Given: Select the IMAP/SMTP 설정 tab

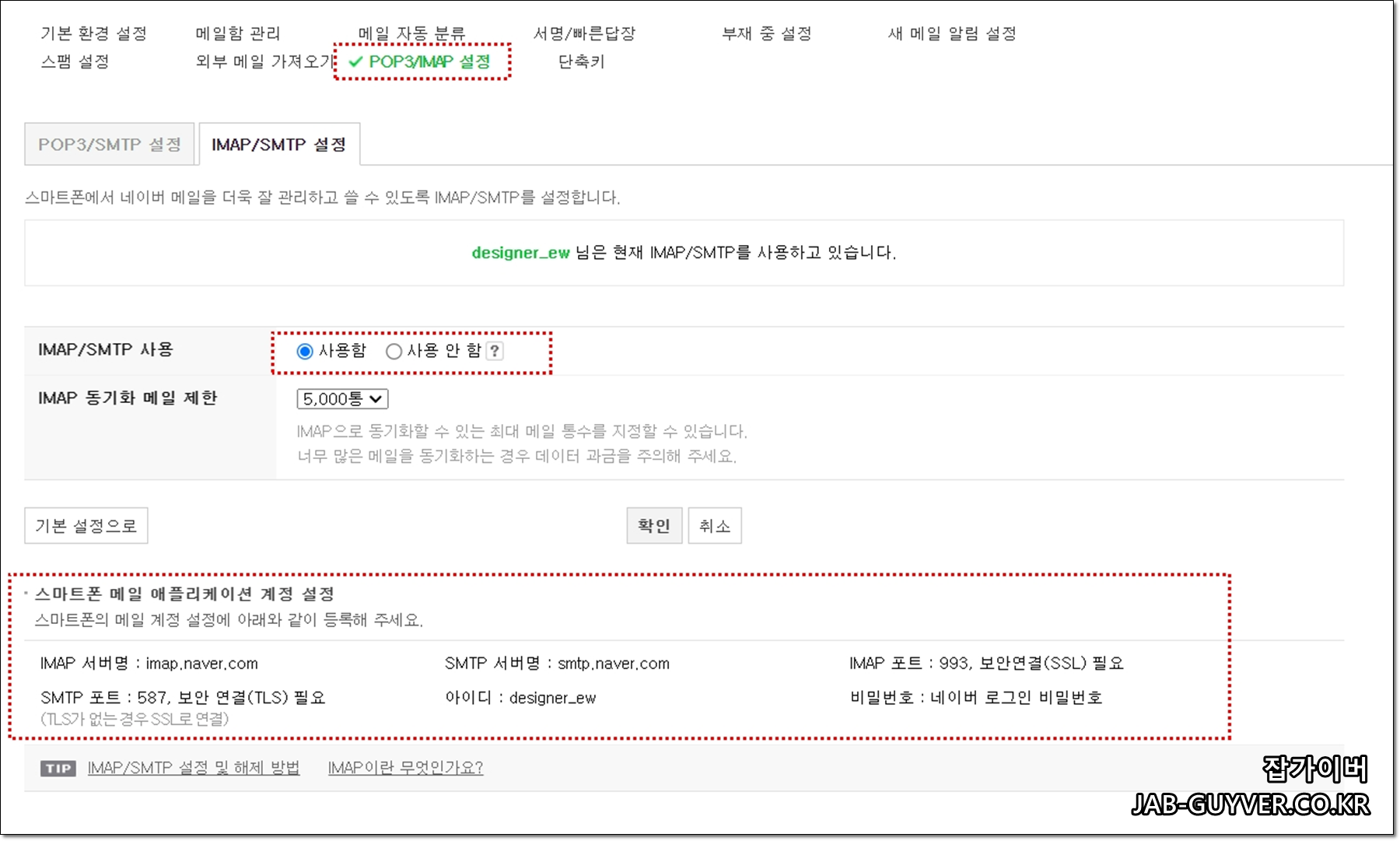Looking at the screenshot, I should [x=278, y=144].
